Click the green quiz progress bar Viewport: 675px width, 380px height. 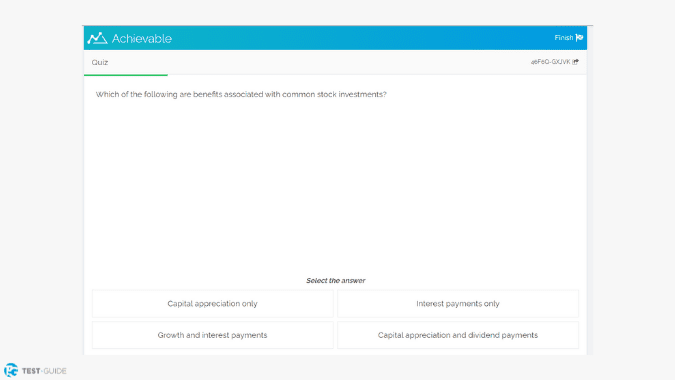coord(126,75)
